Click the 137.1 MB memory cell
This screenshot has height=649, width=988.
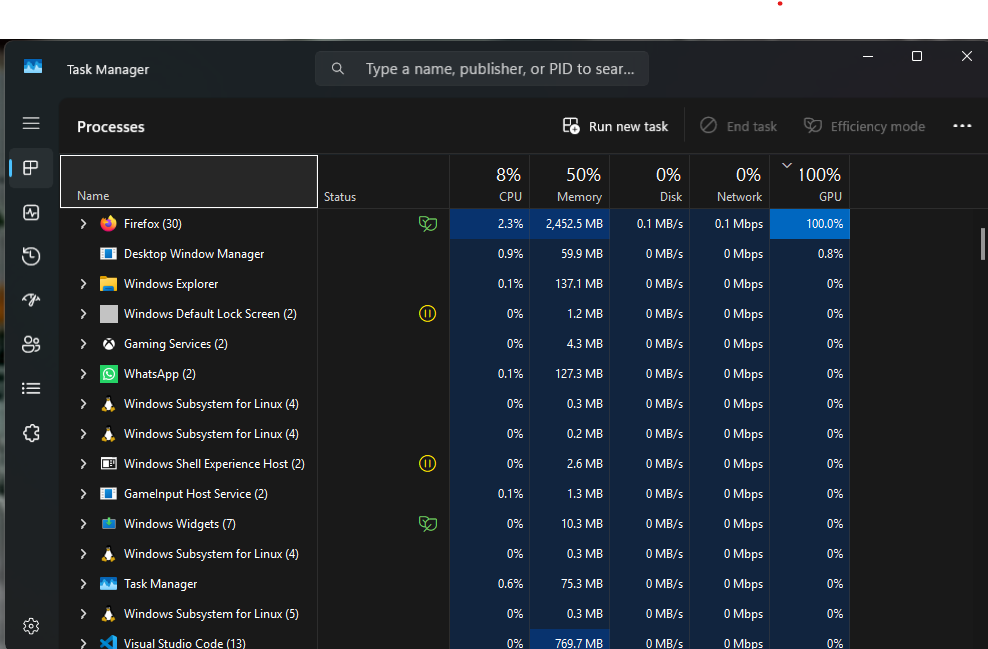[x=570, y=284]
